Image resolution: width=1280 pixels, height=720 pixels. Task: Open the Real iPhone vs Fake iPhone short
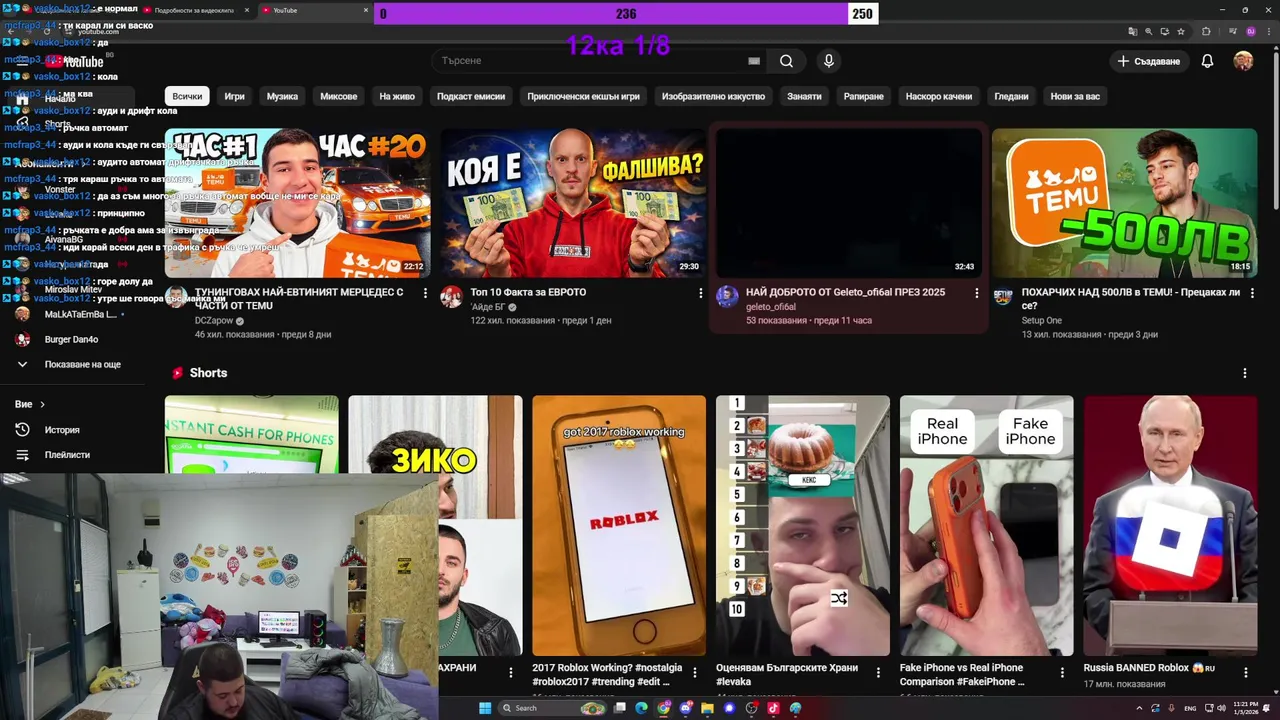(986, 525)
